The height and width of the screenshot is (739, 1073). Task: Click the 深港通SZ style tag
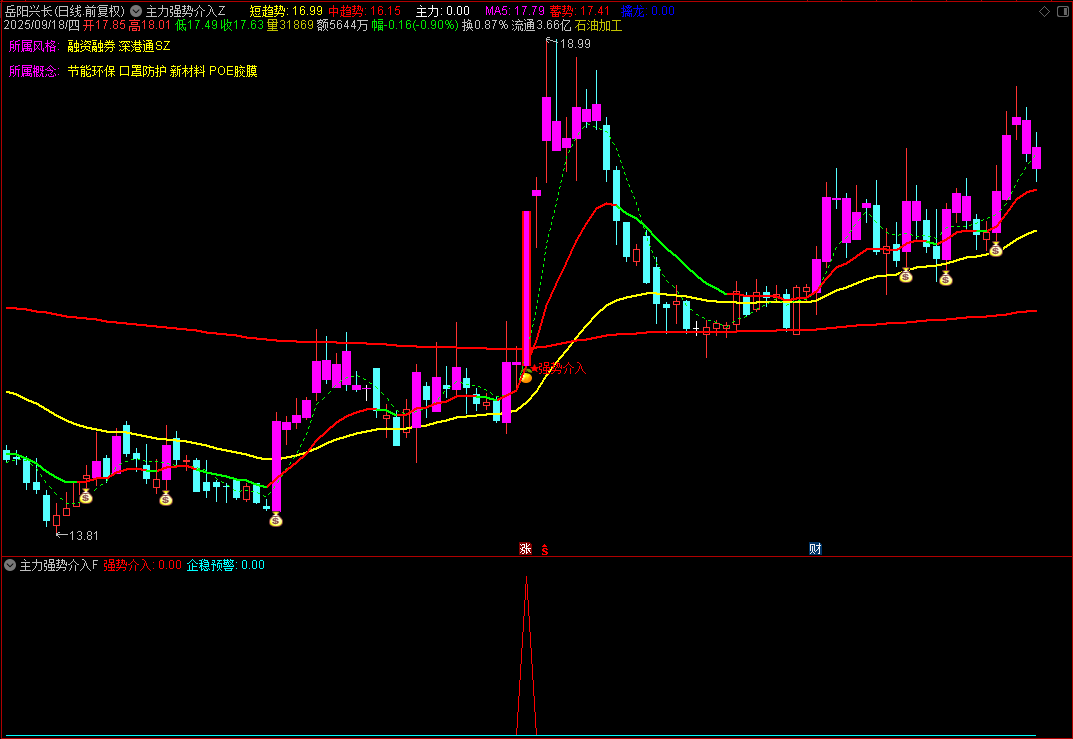point(144,47)
